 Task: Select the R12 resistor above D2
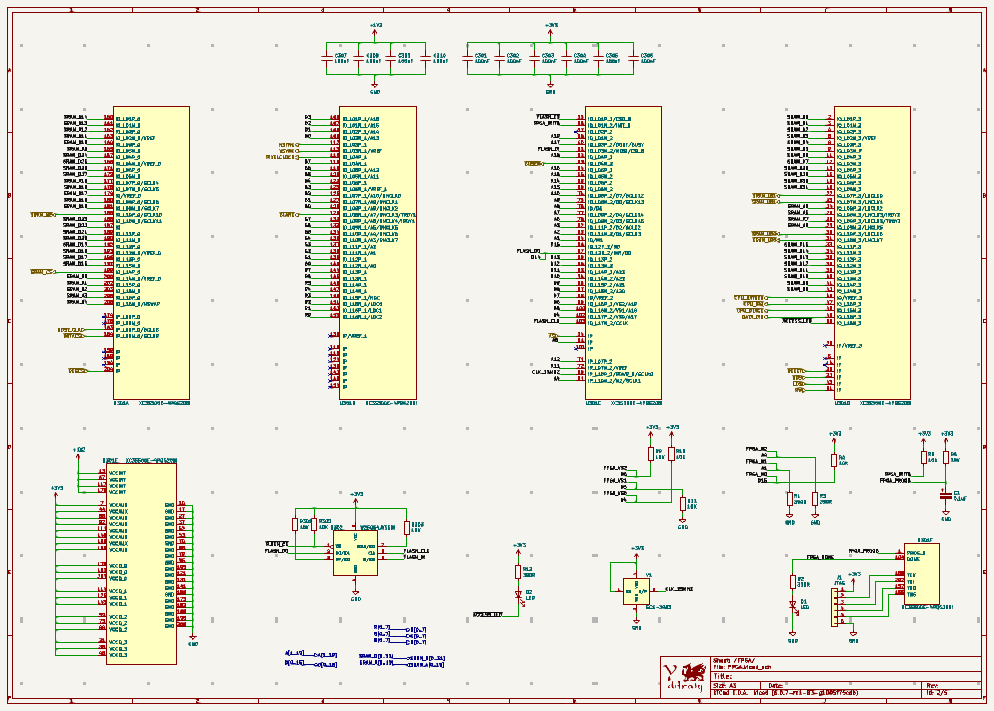pyautogui.click(x=518, y=572)
